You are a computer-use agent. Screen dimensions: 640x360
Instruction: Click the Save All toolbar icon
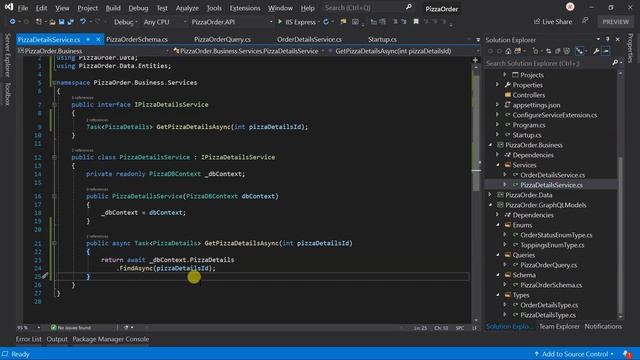70,22
